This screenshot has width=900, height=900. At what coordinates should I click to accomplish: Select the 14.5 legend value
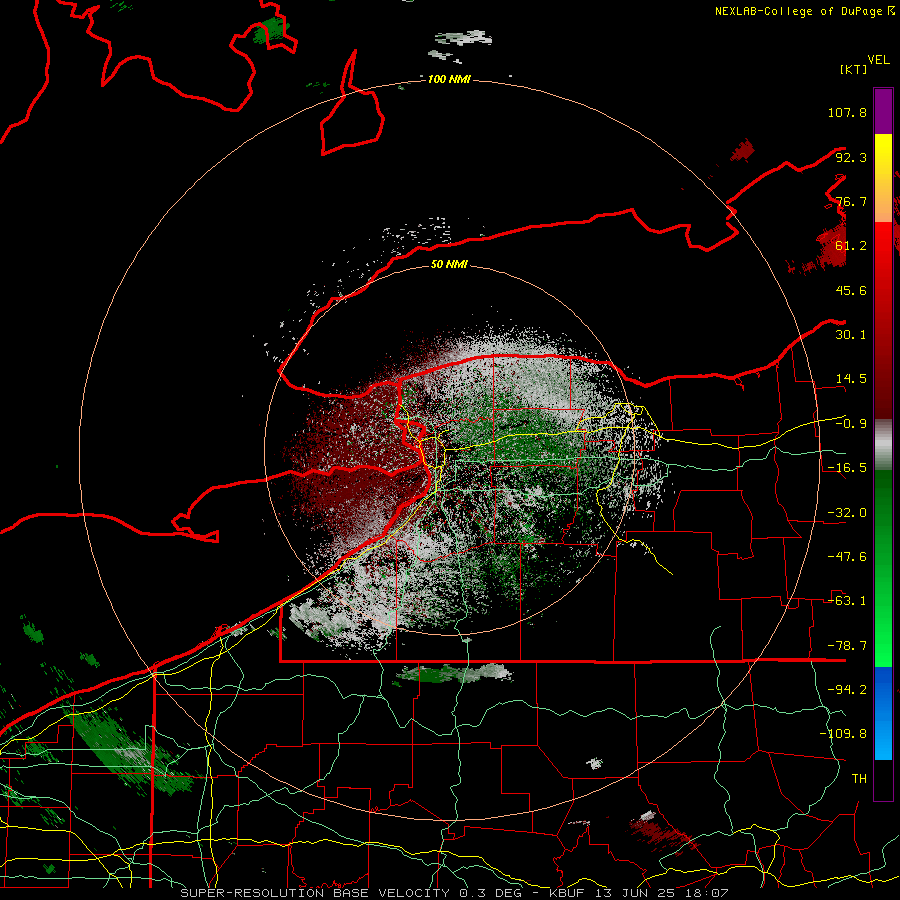(x=851, y=379)
